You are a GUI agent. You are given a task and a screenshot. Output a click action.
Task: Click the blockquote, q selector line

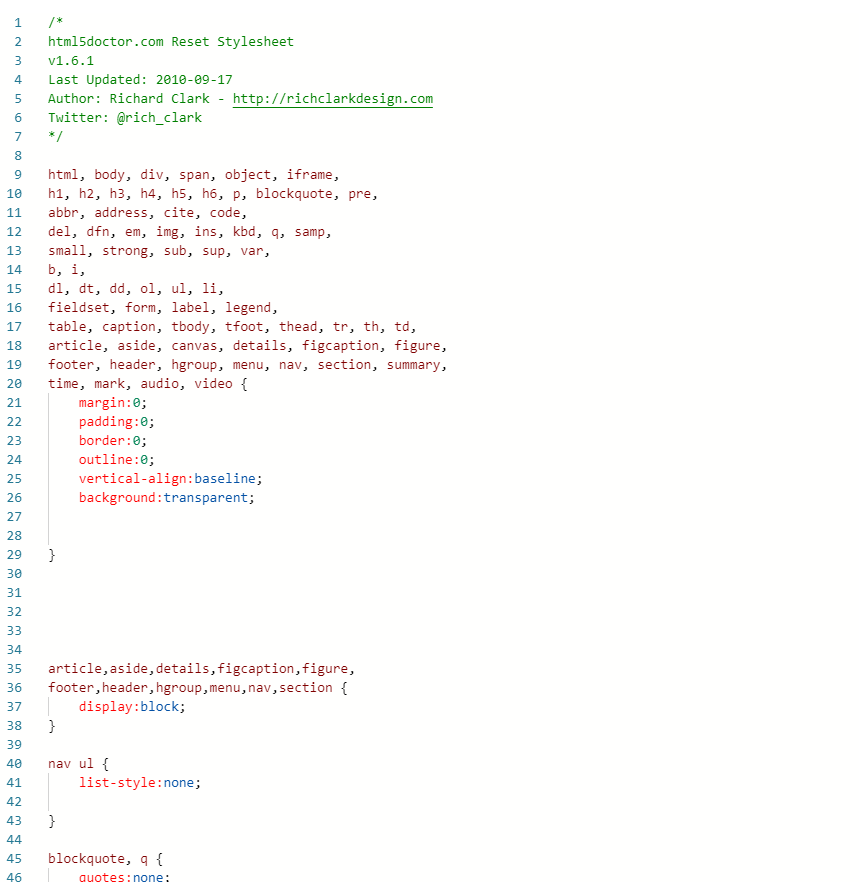click(105, 859)
